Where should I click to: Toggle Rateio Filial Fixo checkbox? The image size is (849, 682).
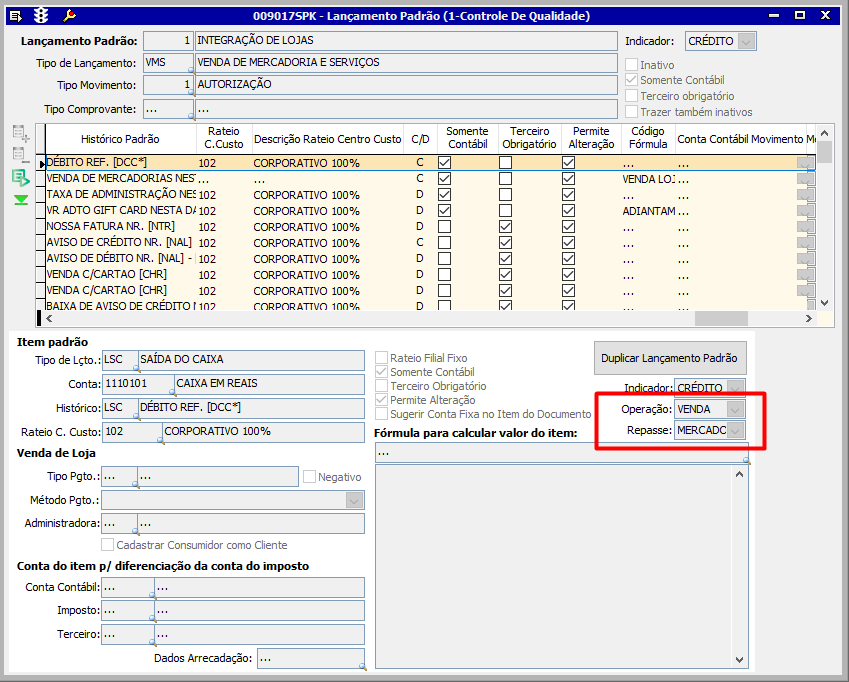point(382,358)
